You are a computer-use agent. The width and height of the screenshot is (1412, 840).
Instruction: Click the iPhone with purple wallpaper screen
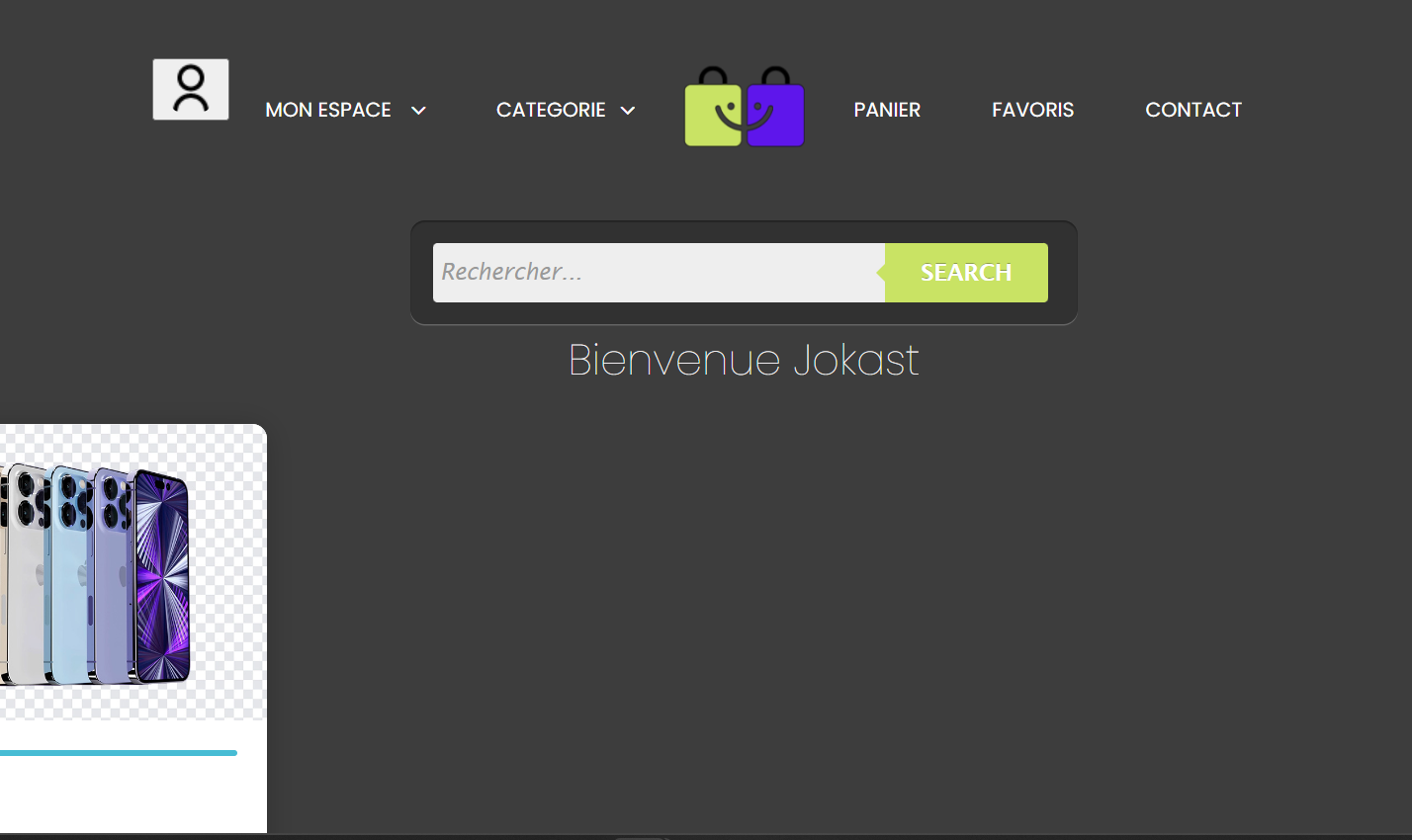click(162, 576)
